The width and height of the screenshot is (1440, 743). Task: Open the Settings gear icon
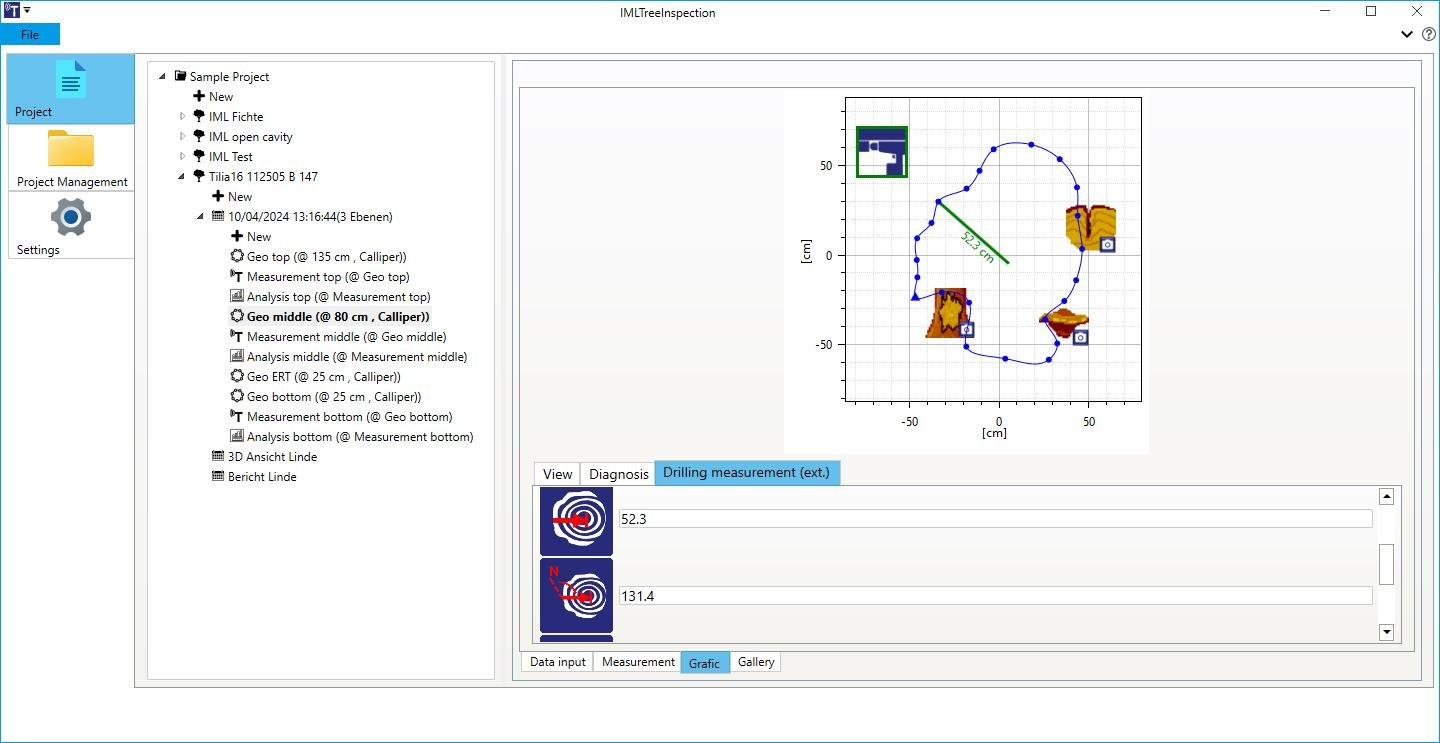coord(71,216)
